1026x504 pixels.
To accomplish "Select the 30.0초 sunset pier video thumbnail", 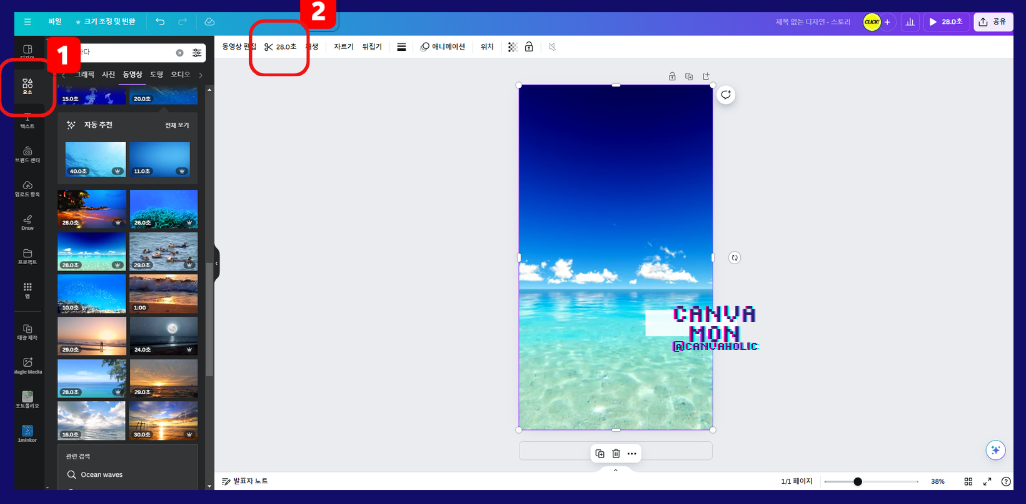I will coord(164,420).
